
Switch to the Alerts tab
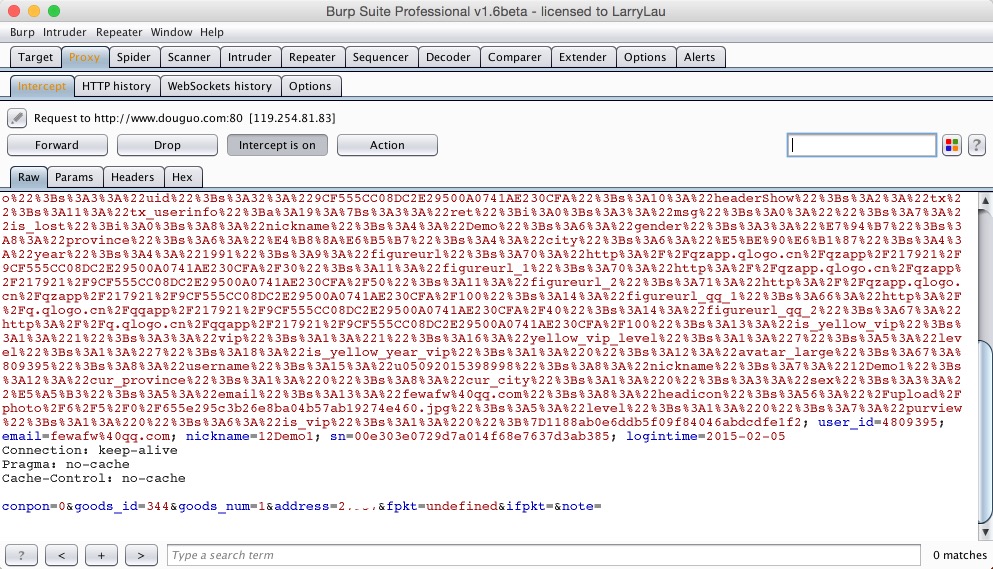(700, 57)
